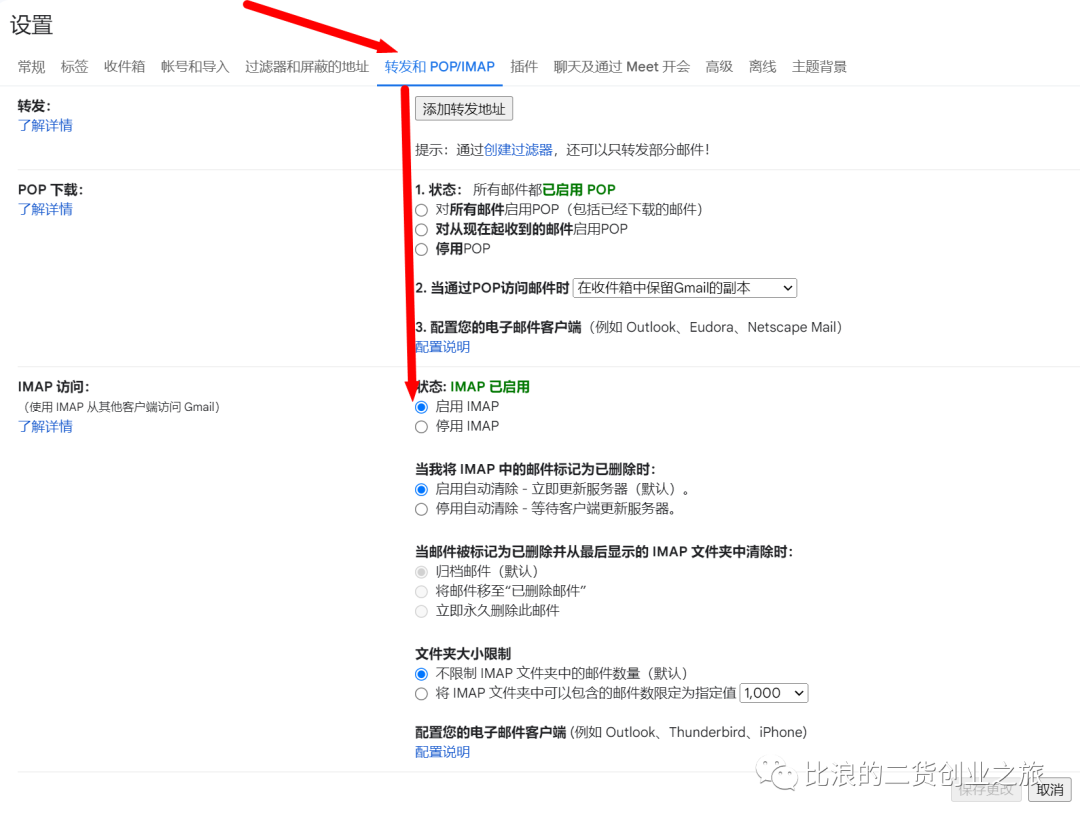Open the 聊天及通过 Meet 开会 tab

(621, 66)
